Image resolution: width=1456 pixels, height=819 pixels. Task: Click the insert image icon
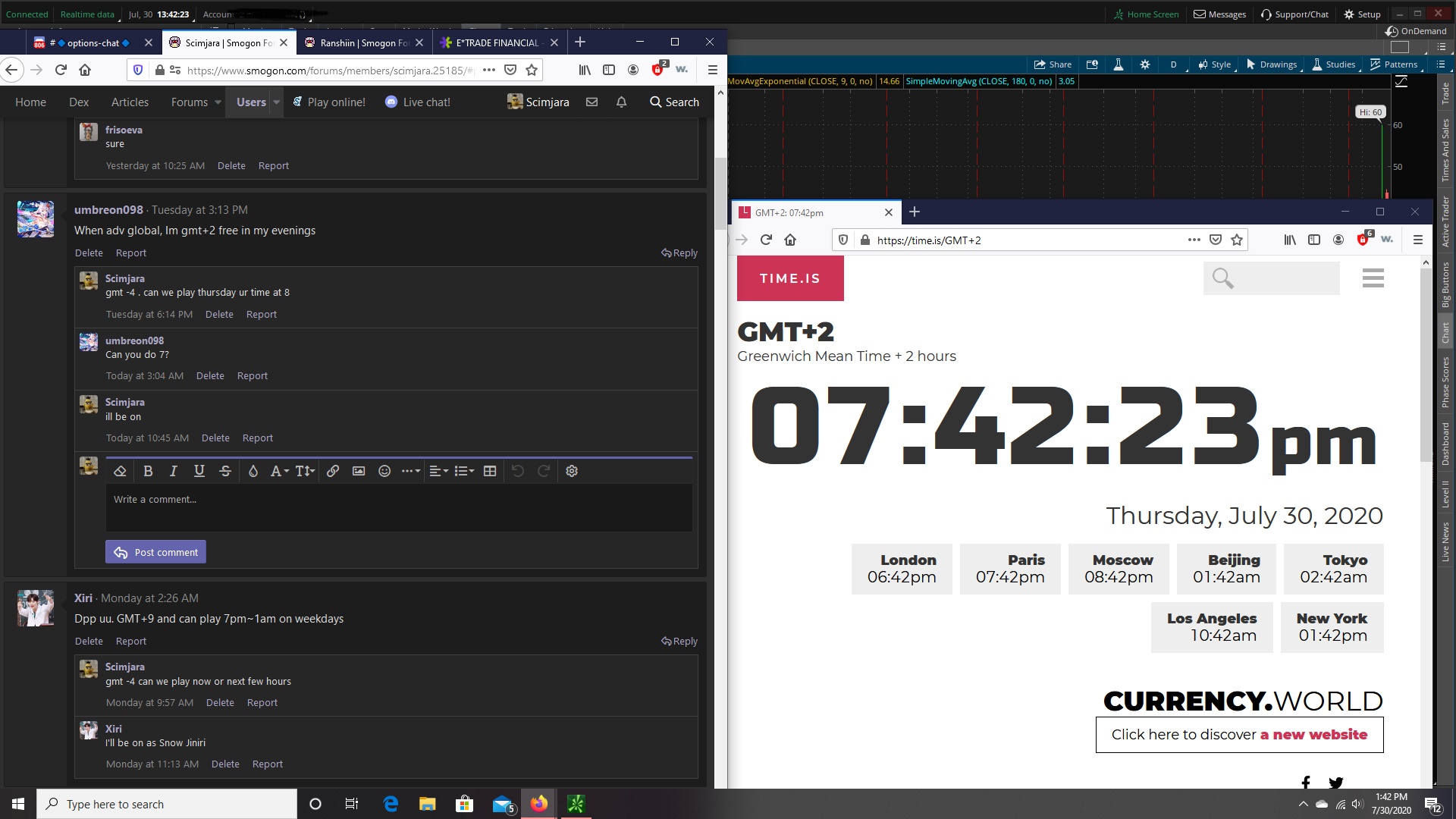click(359, 471)
